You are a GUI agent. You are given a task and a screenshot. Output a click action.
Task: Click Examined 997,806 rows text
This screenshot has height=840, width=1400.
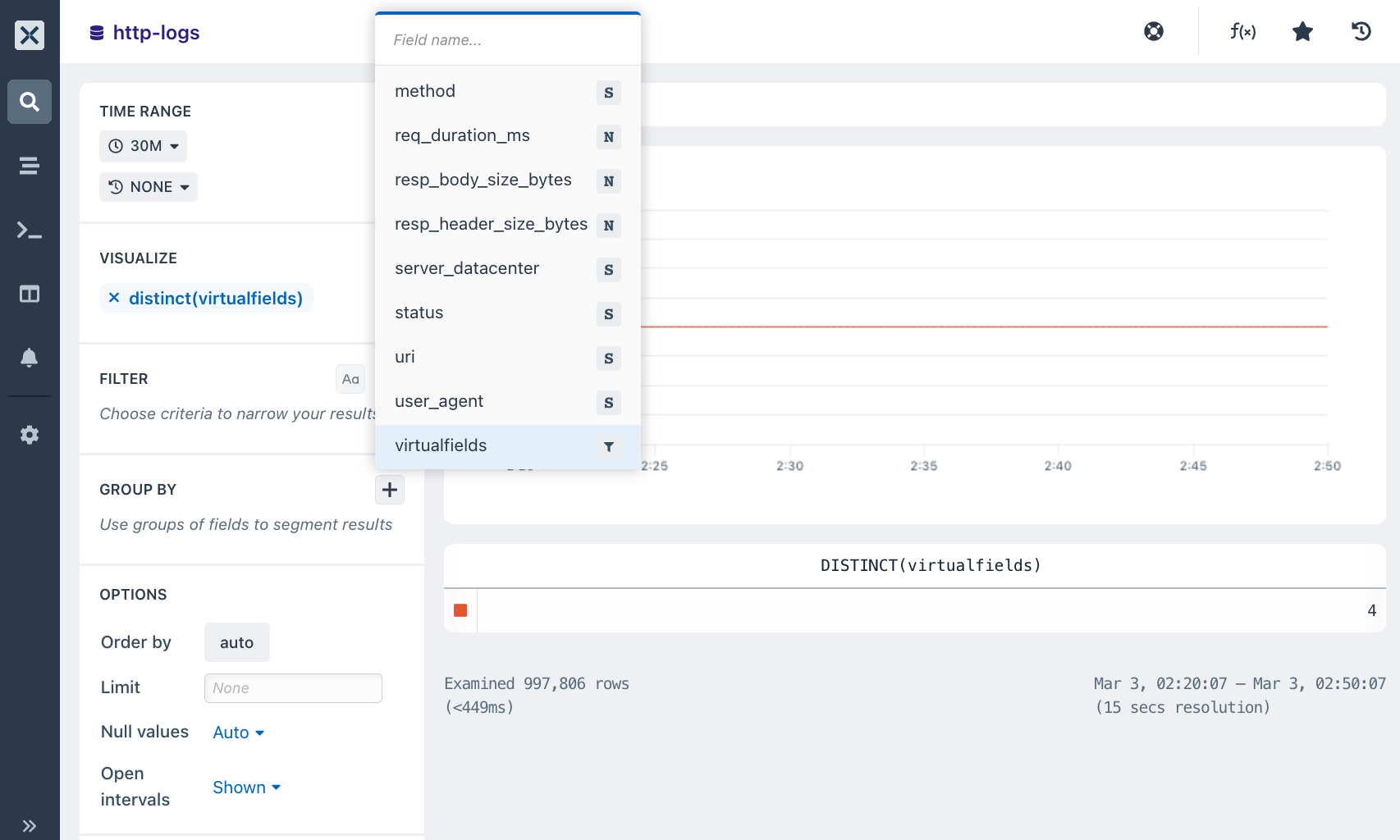click(x=537, y=683)
